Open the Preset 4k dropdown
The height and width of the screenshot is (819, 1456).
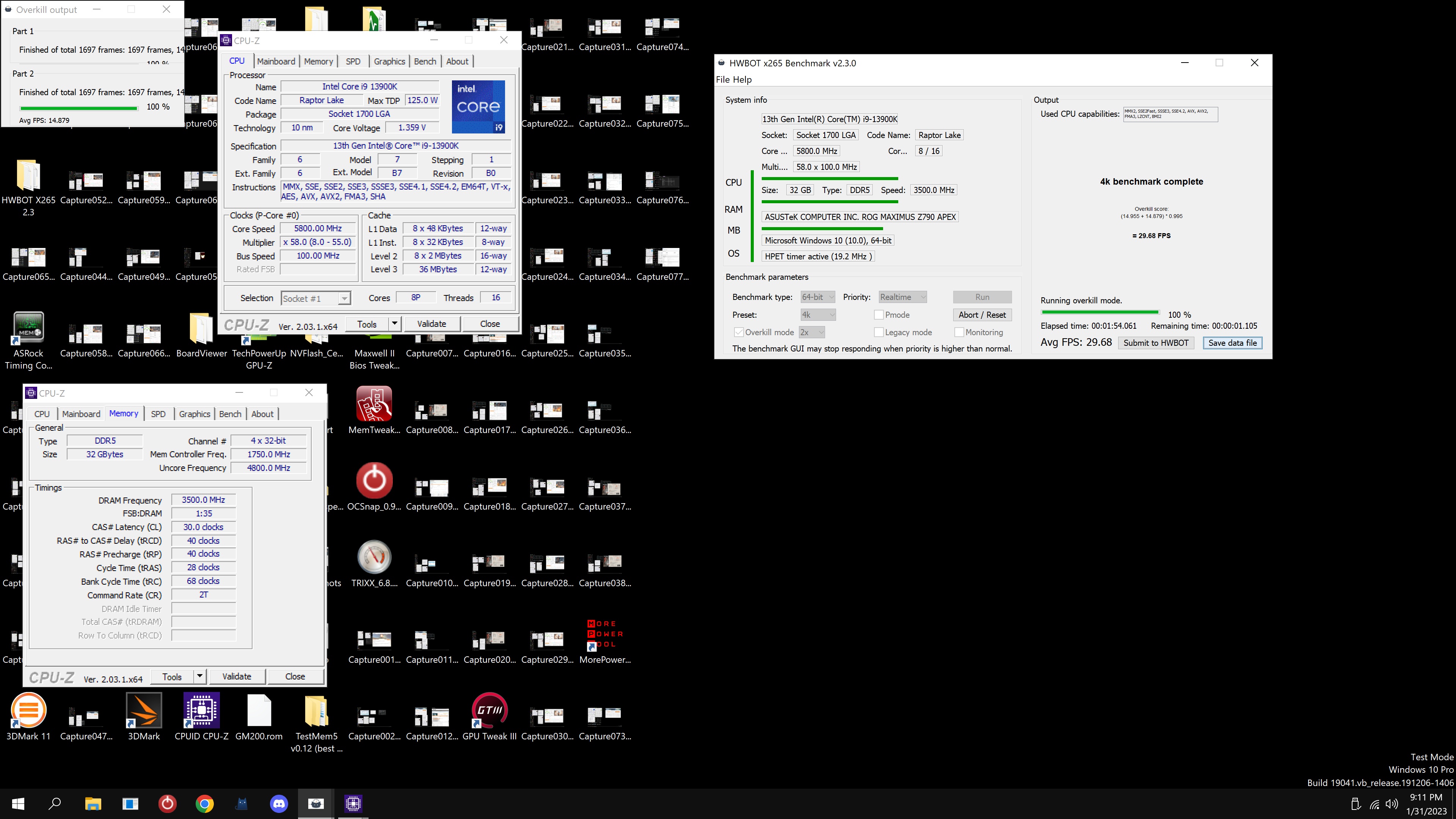[818, 315]
